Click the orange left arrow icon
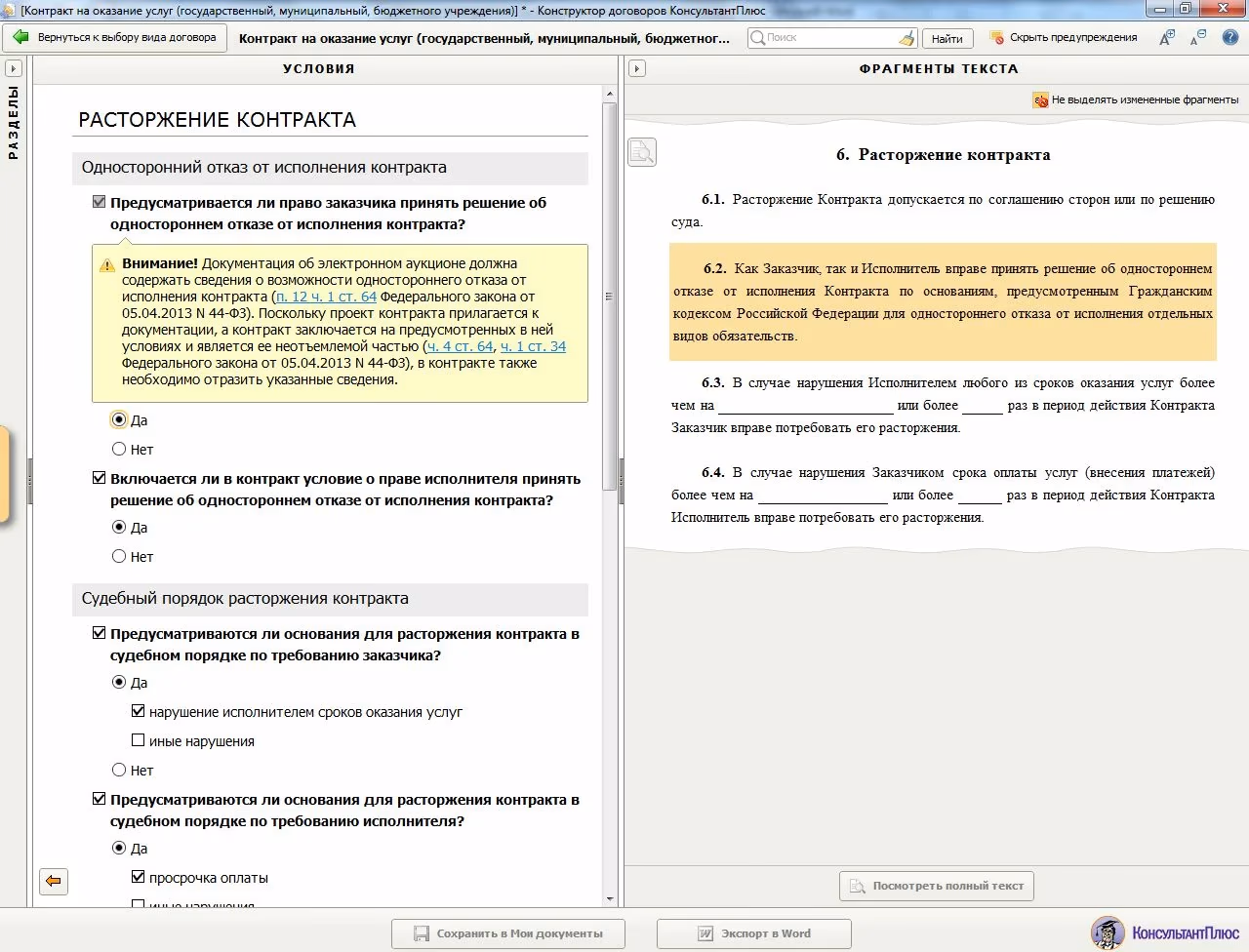This screenshot has width=1249, height=952. [x=54, y=881]
